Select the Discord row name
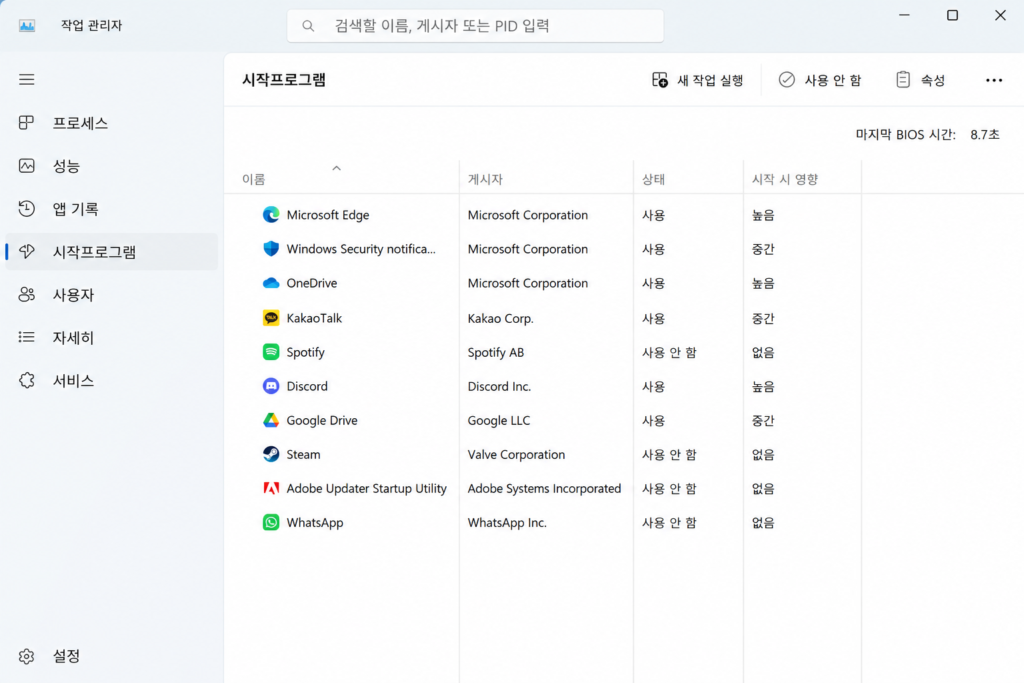 point(307,386)
